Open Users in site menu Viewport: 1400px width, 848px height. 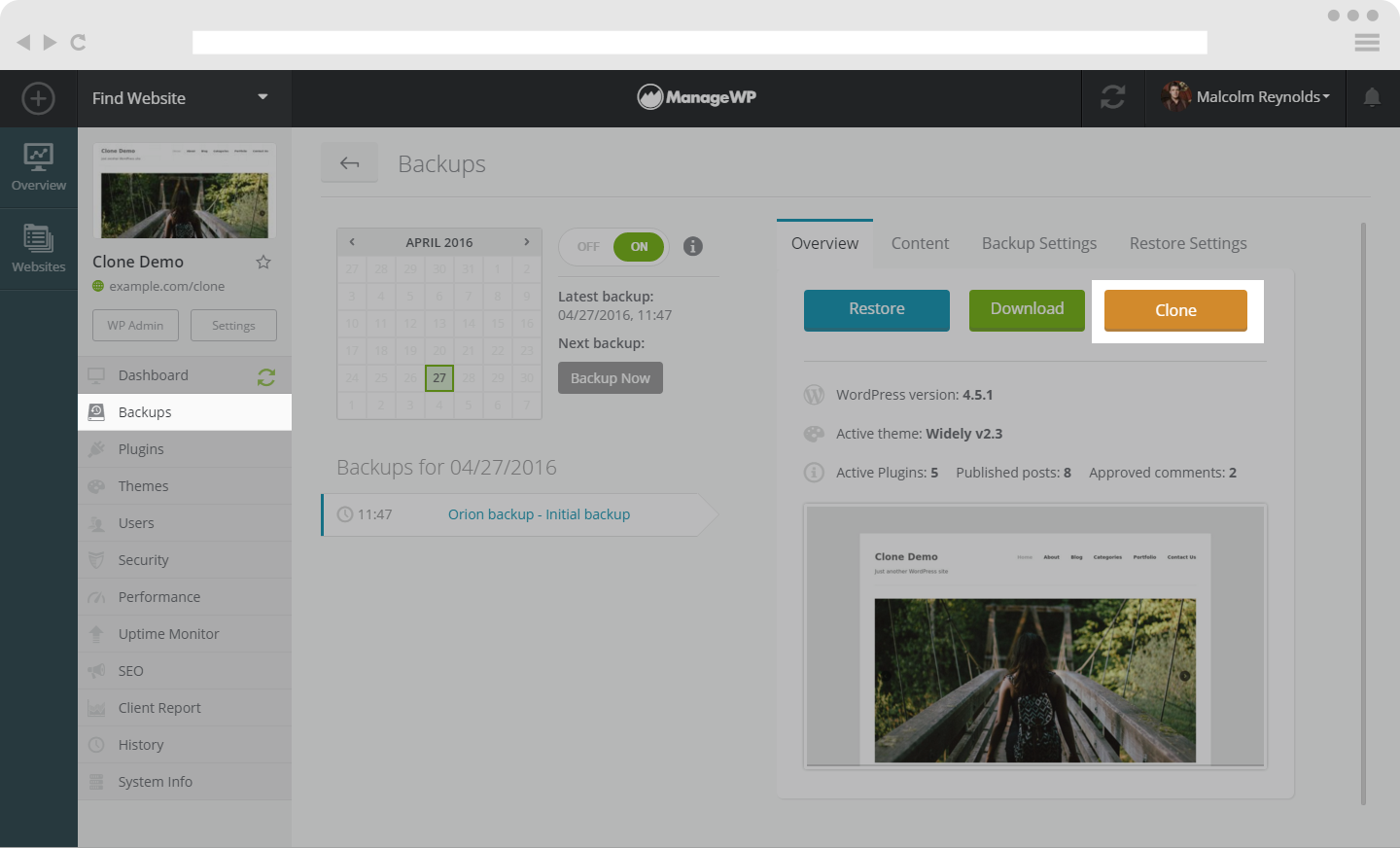coord(185,523)
